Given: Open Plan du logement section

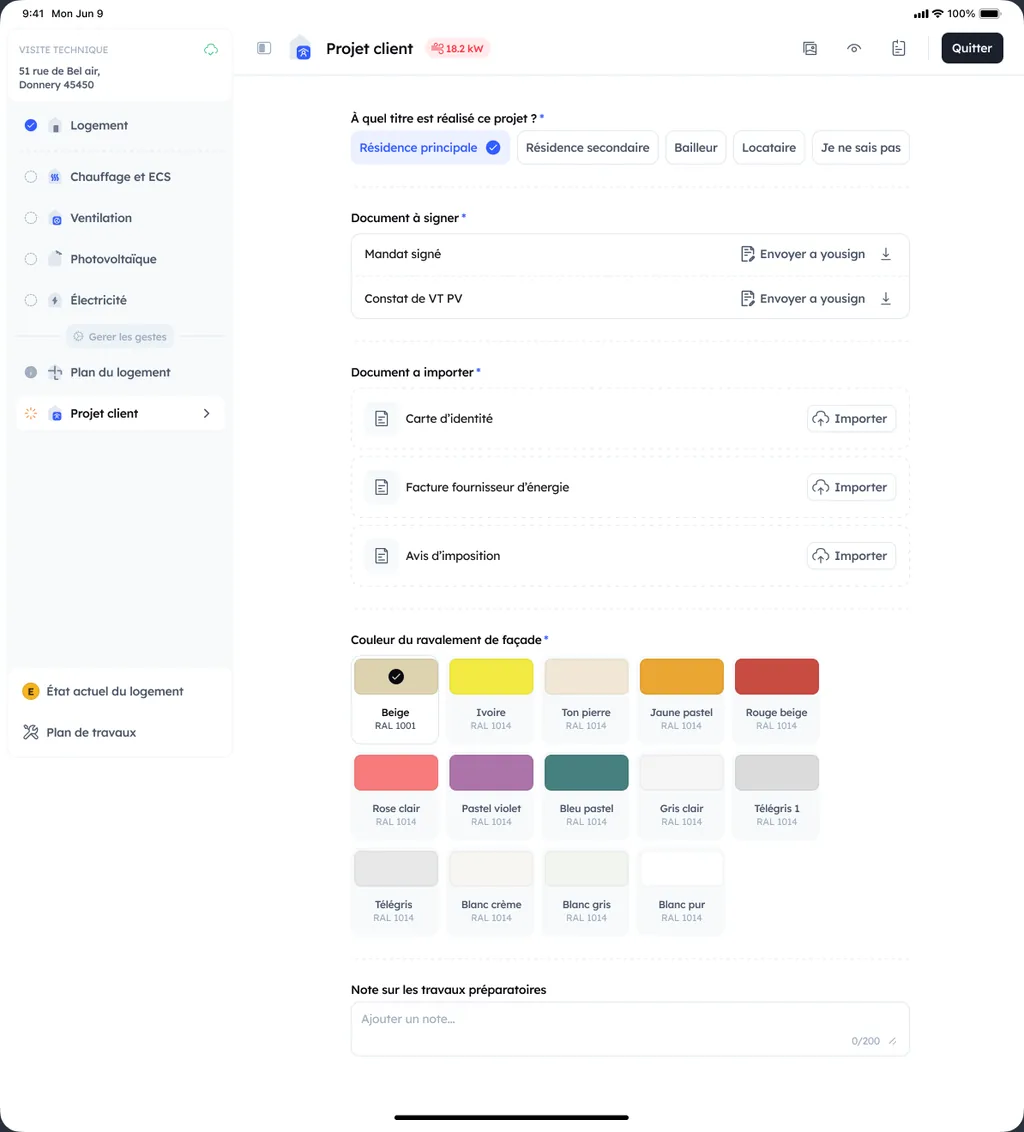Looking at the screenshot, I should click(120, 373).
